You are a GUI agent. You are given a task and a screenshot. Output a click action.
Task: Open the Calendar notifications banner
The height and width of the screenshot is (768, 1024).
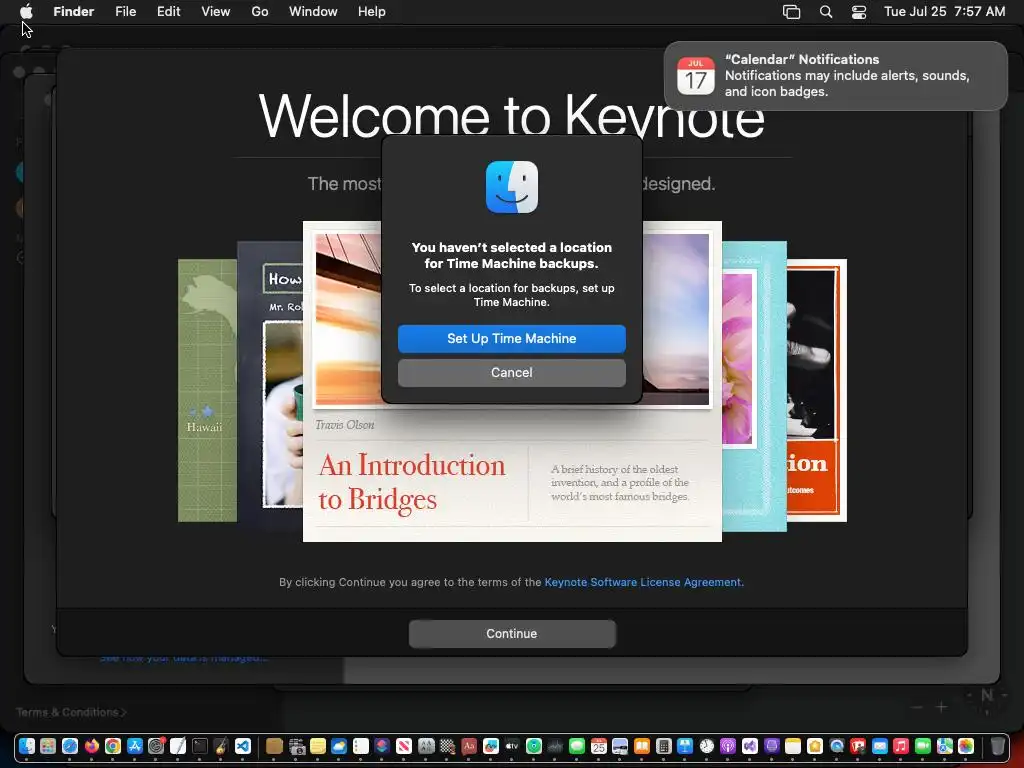[836, 76]
